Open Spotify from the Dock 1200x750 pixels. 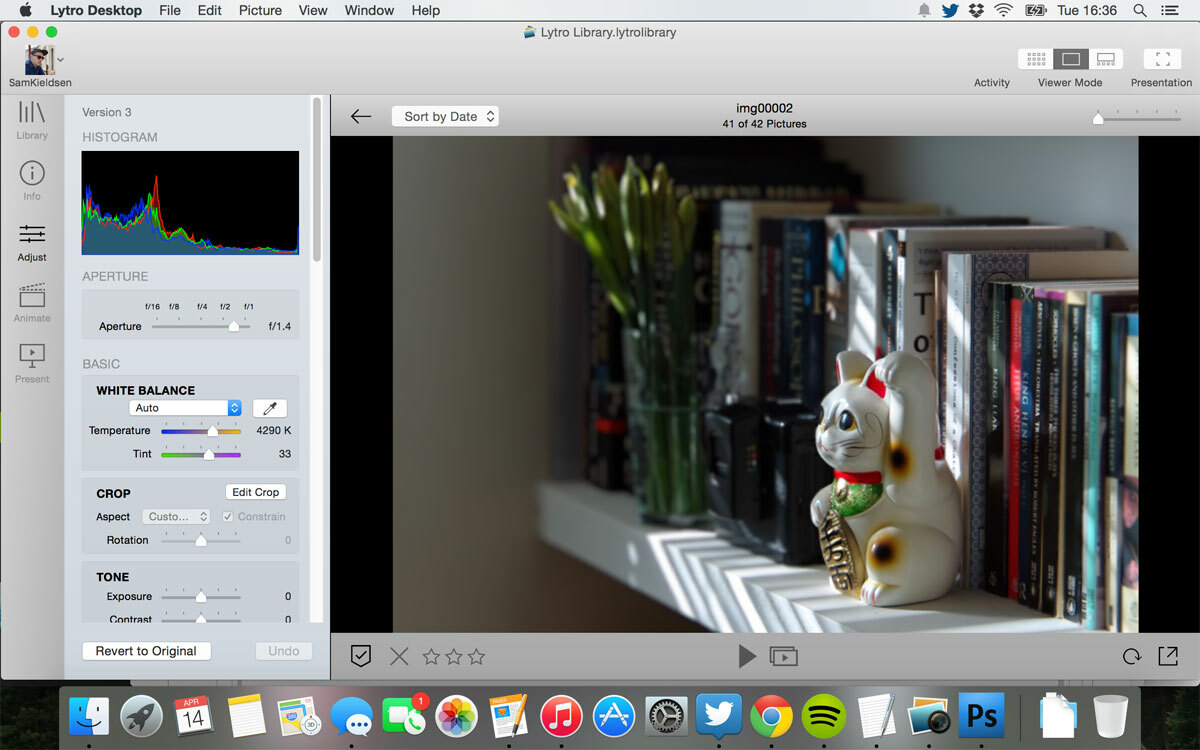tap(823, 716)
